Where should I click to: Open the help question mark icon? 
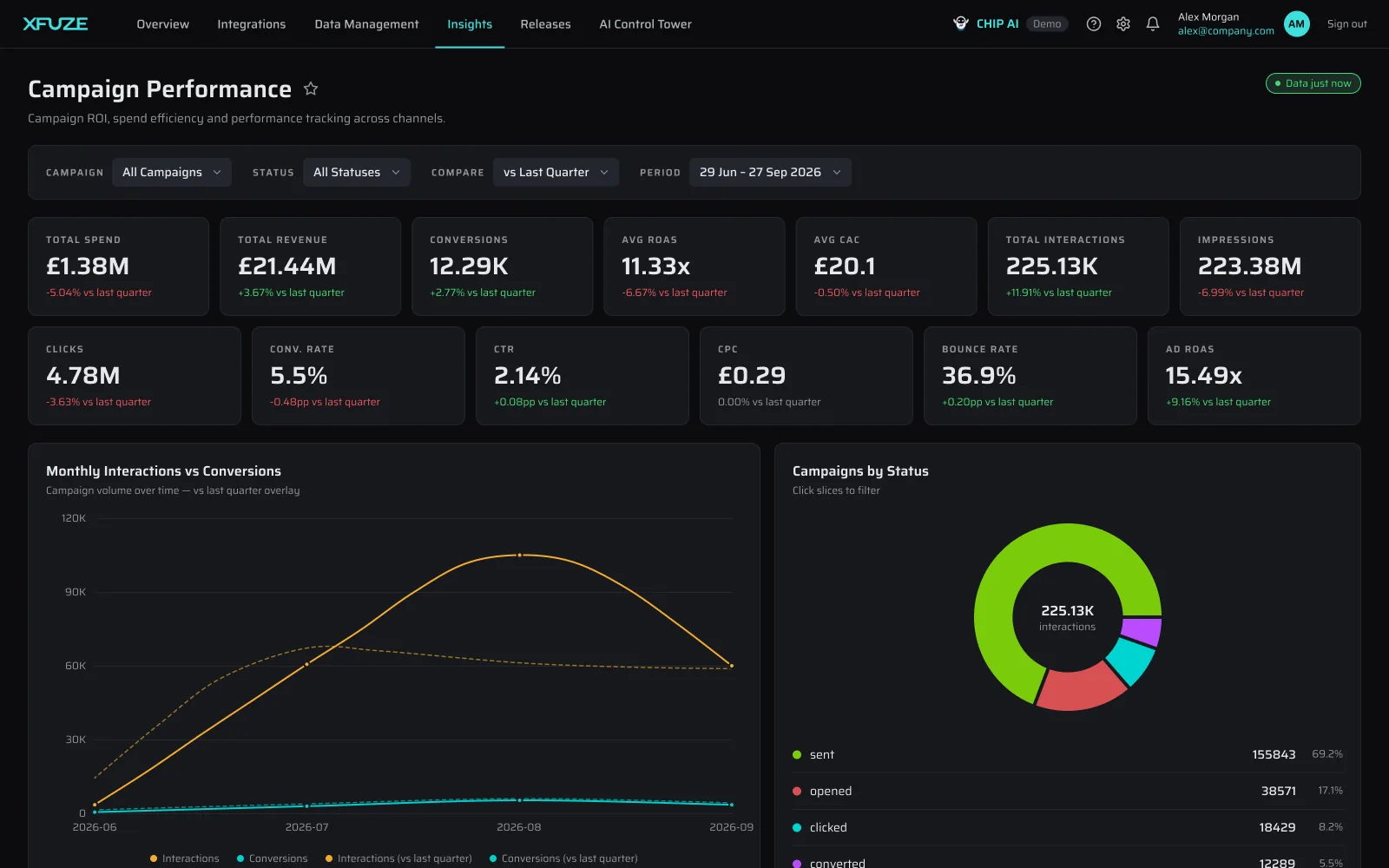tap(1094, 24)
